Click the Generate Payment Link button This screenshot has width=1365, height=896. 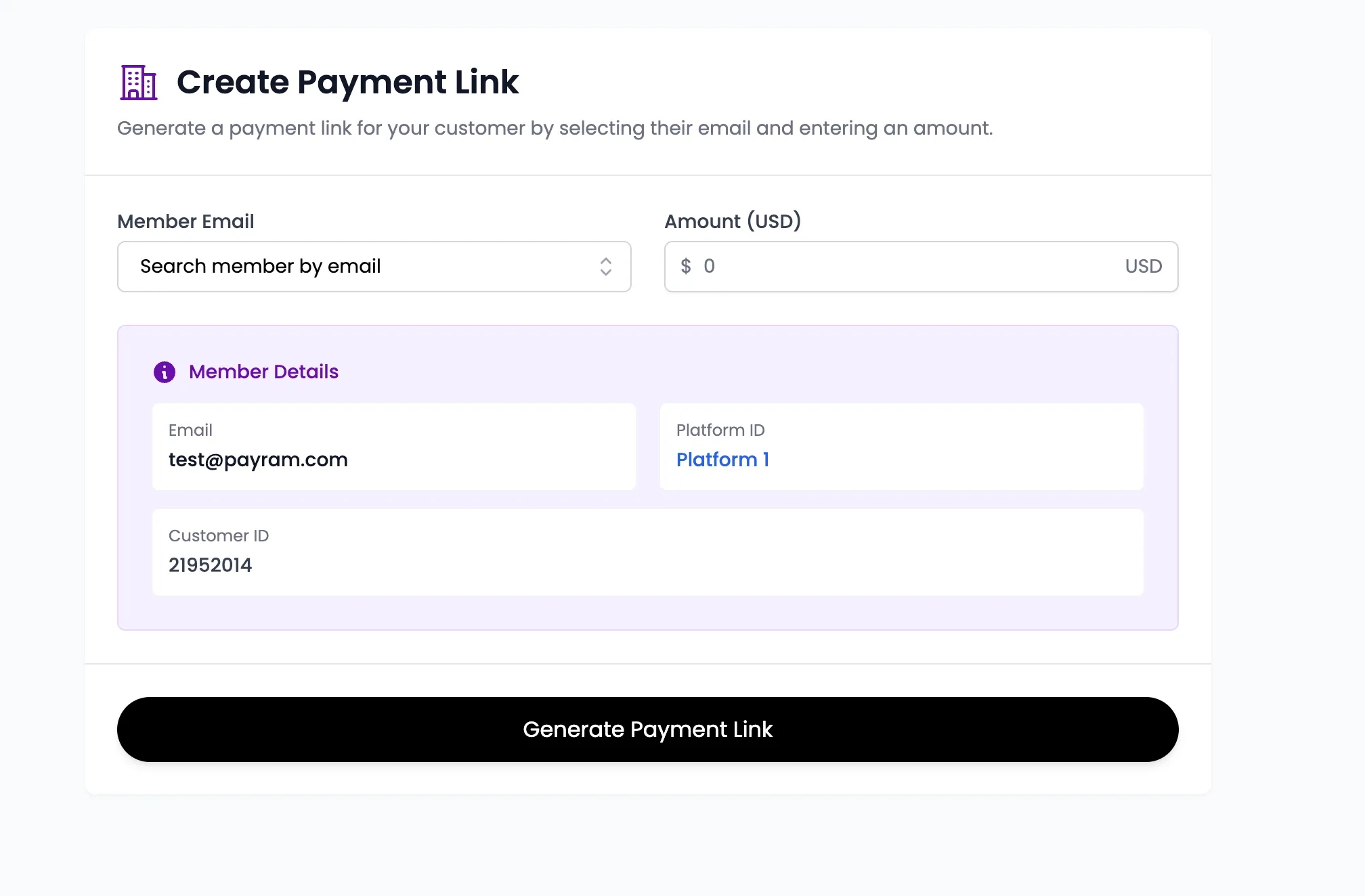tap(647, 730)
